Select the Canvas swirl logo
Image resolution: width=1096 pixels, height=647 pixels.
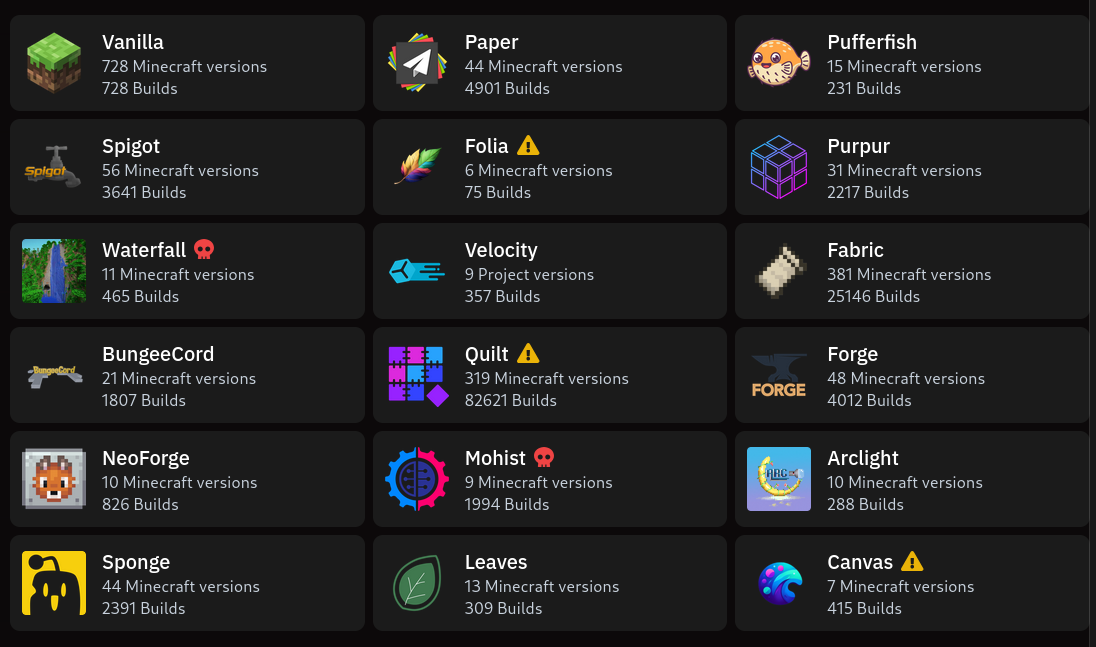tap(779, 583)
